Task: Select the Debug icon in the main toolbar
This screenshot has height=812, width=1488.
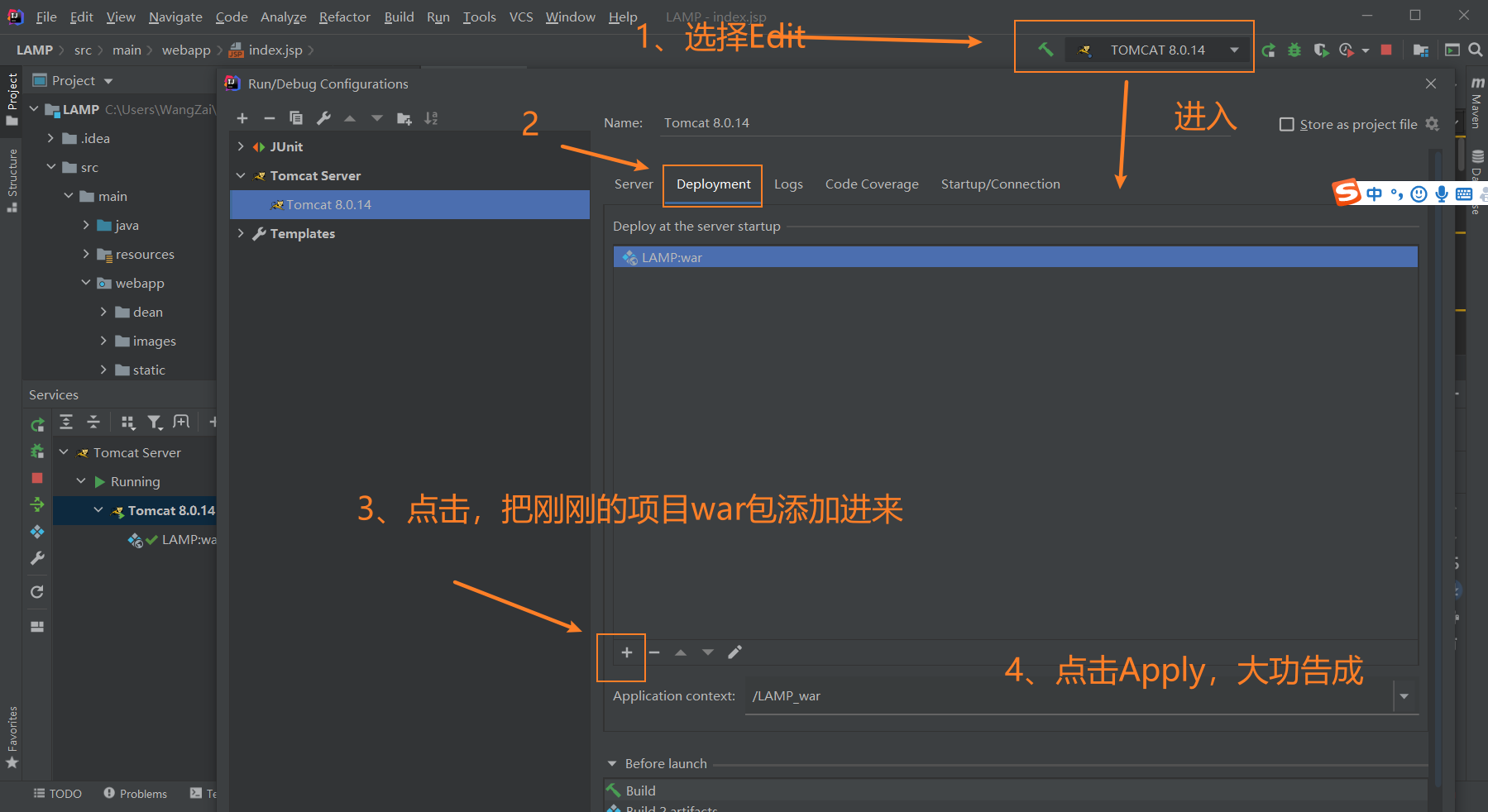Action: tap(1294, 50)
